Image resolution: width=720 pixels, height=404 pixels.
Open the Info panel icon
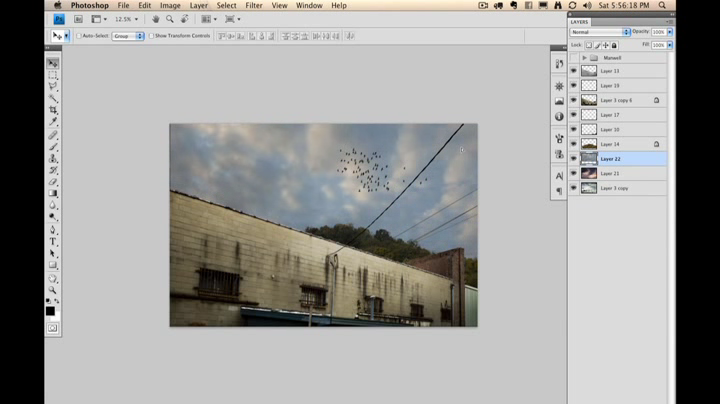click(x=559, y=117)
